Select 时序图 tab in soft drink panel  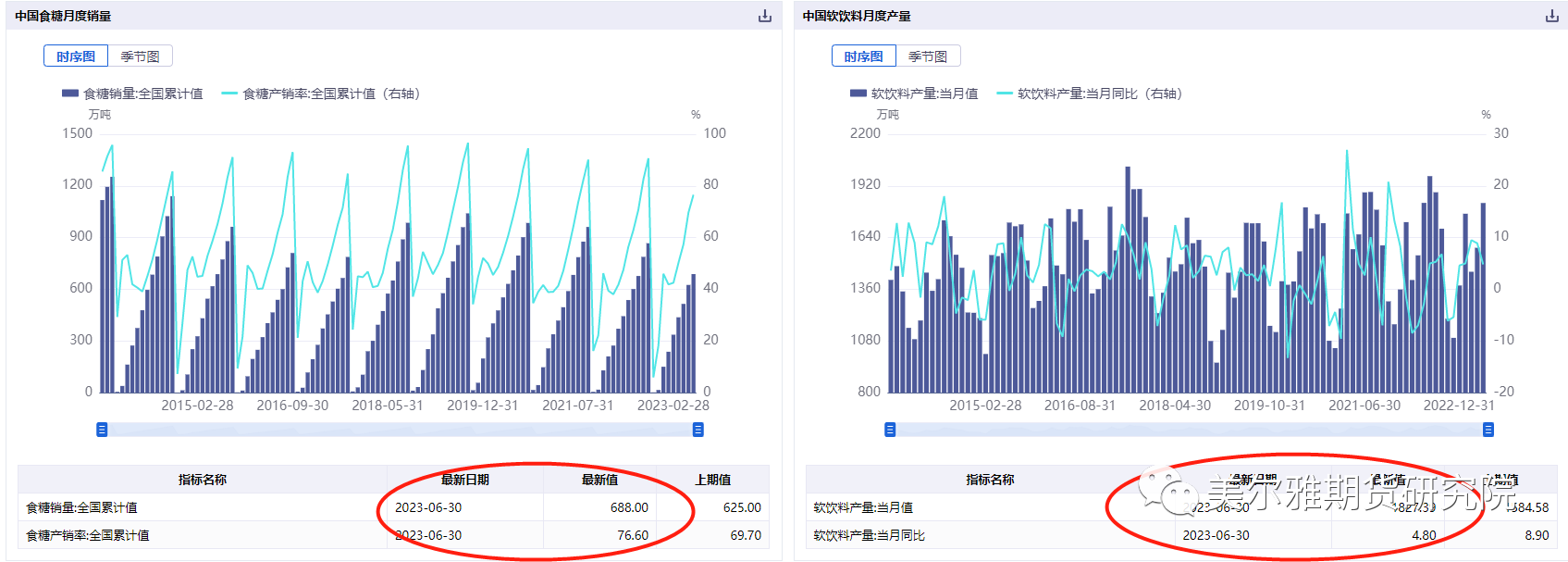point(863,56)
